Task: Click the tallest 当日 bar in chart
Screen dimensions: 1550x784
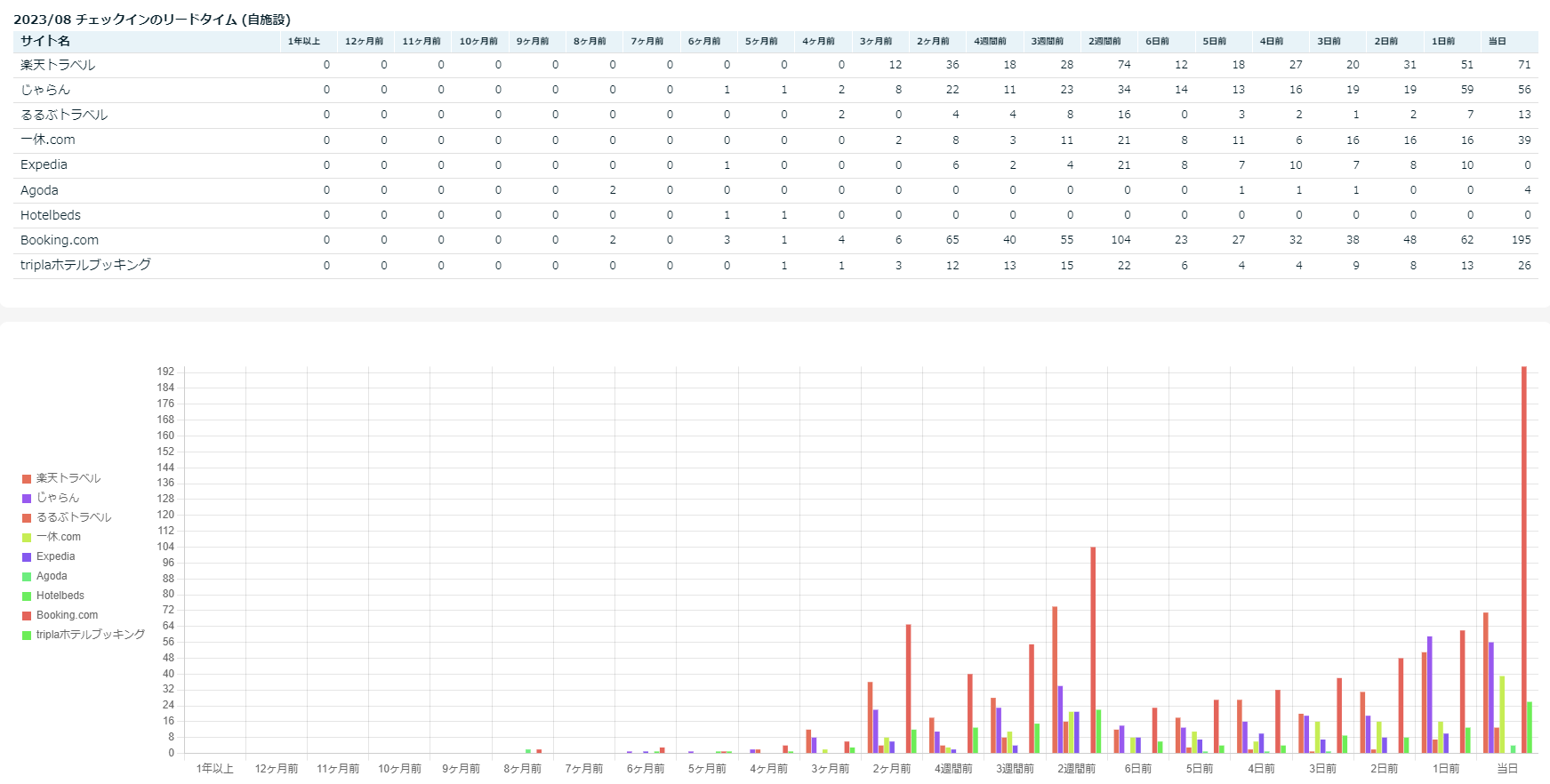Action: 1524,560
